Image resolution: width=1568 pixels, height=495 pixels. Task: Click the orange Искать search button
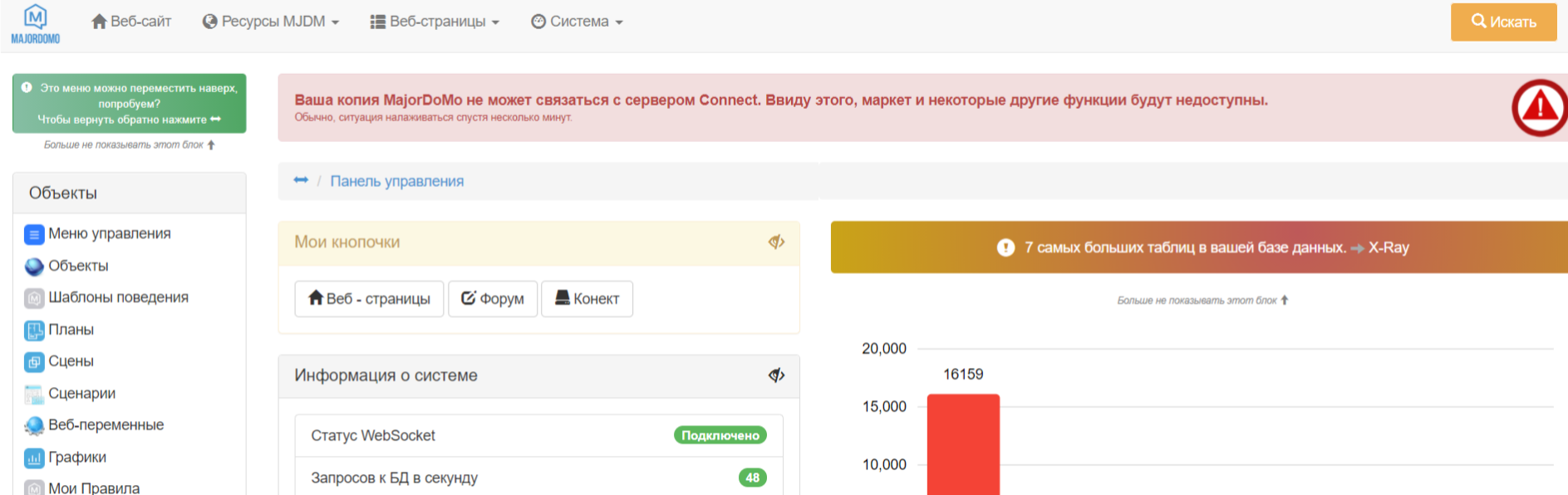coord(1503,22)
